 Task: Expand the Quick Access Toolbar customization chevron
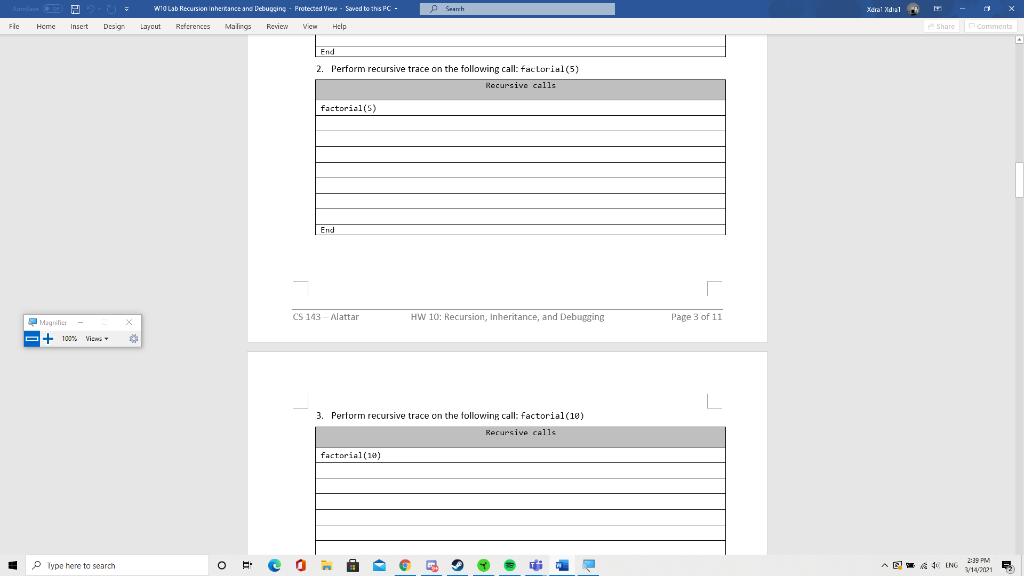pyautogui.click(x=127, y=8)
